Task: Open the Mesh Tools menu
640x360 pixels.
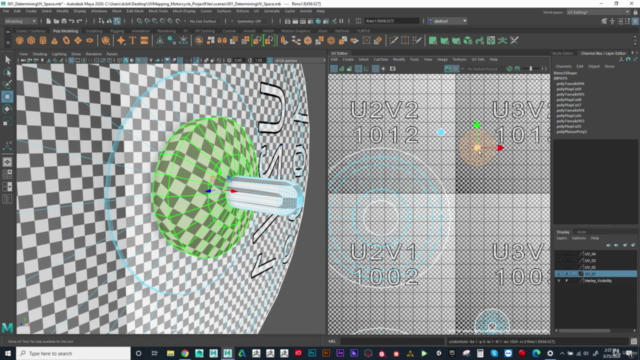Action: point(158,11)
